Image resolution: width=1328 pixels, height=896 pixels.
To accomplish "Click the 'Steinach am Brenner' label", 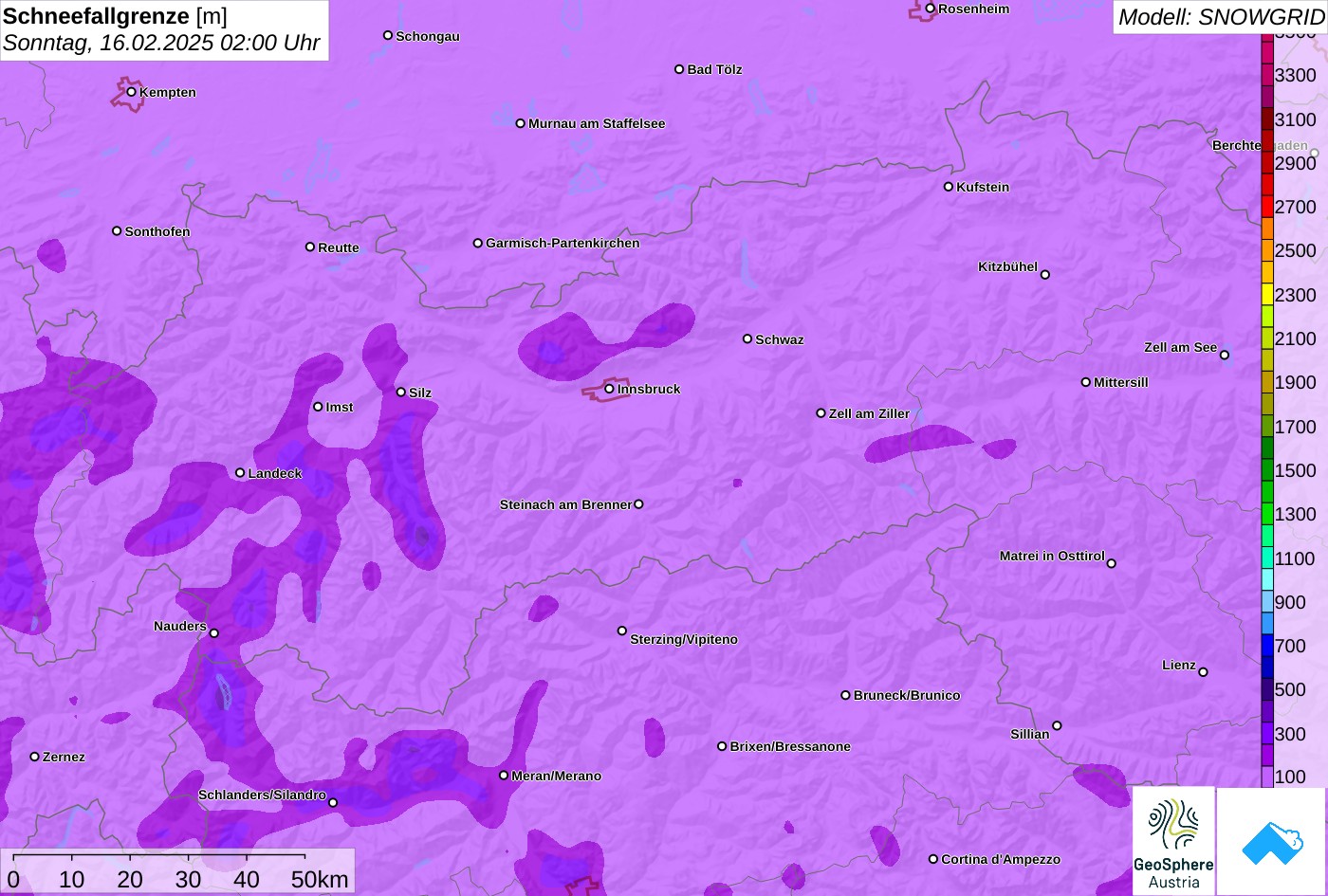I will (x=565, y=504).
